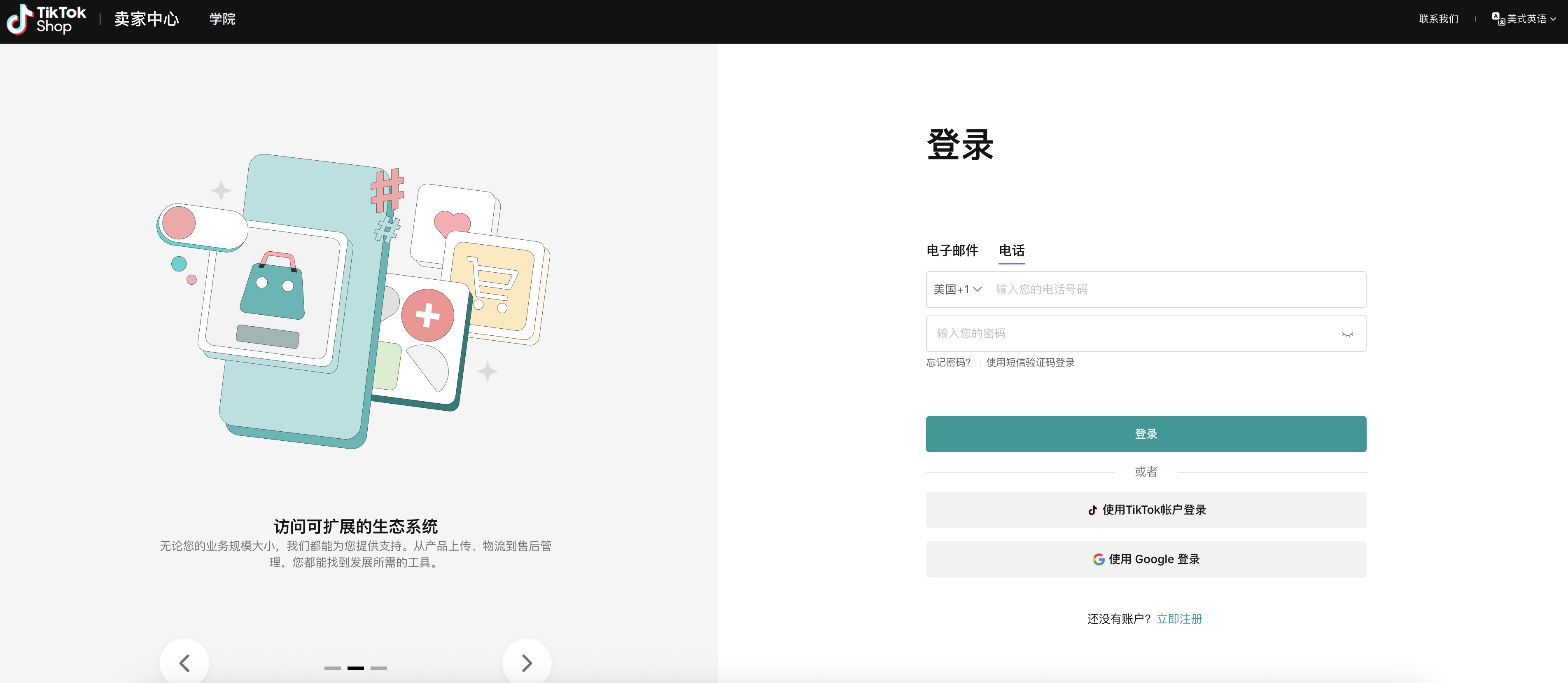The image size is (1568, 683).
Task: Click the 忘记密码? link
Action: point(948,363)
